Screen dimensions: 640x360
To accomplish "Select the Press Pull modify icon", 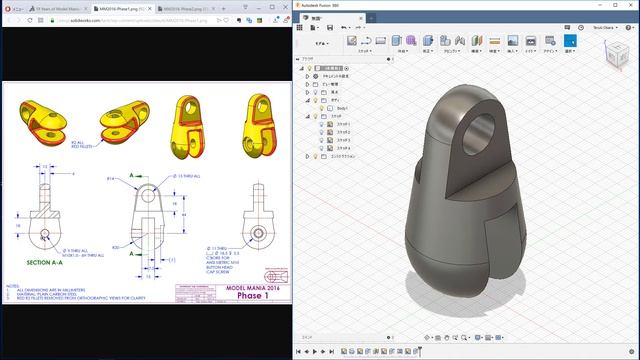I will [428, 40].
